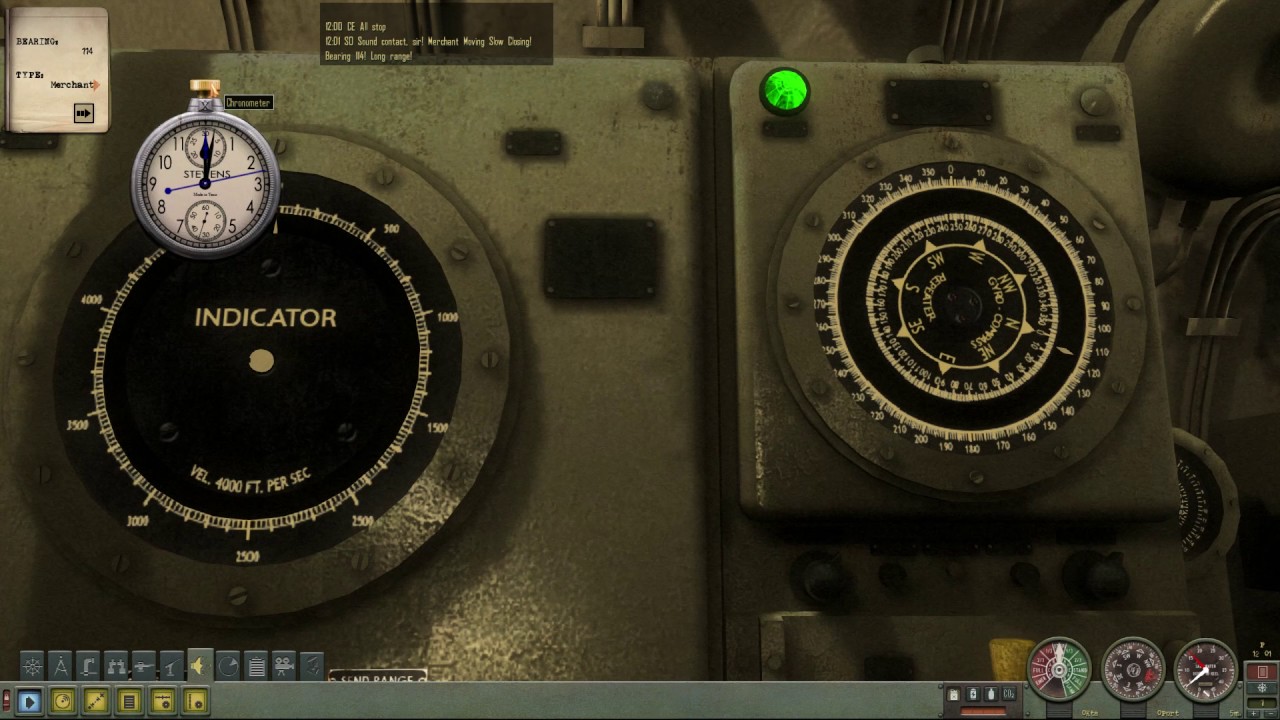This screenshot has height=720, width=1280.
Task: Click the blue play arrow order button
Action: coord(29,702)
